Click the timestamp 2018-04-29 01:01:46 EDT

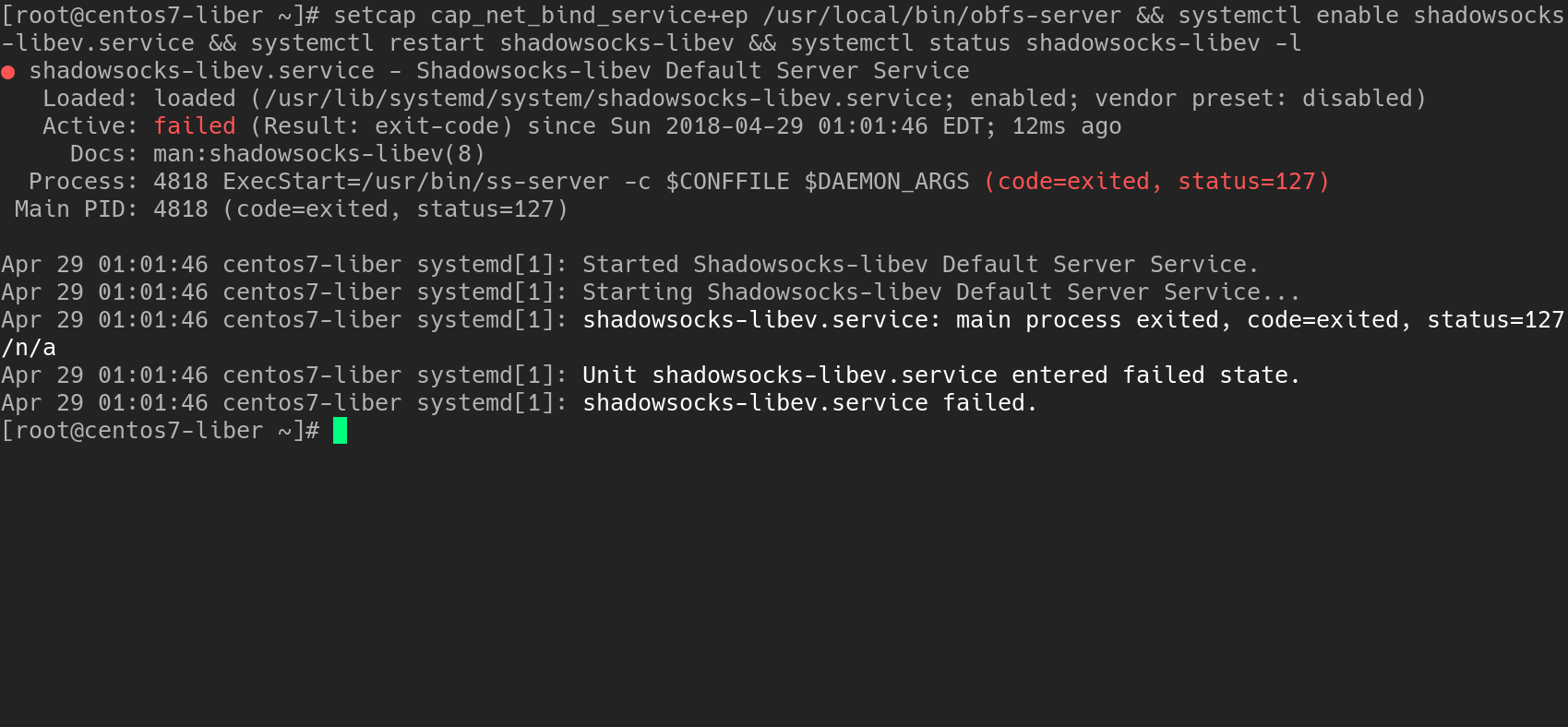coord(824,126)
